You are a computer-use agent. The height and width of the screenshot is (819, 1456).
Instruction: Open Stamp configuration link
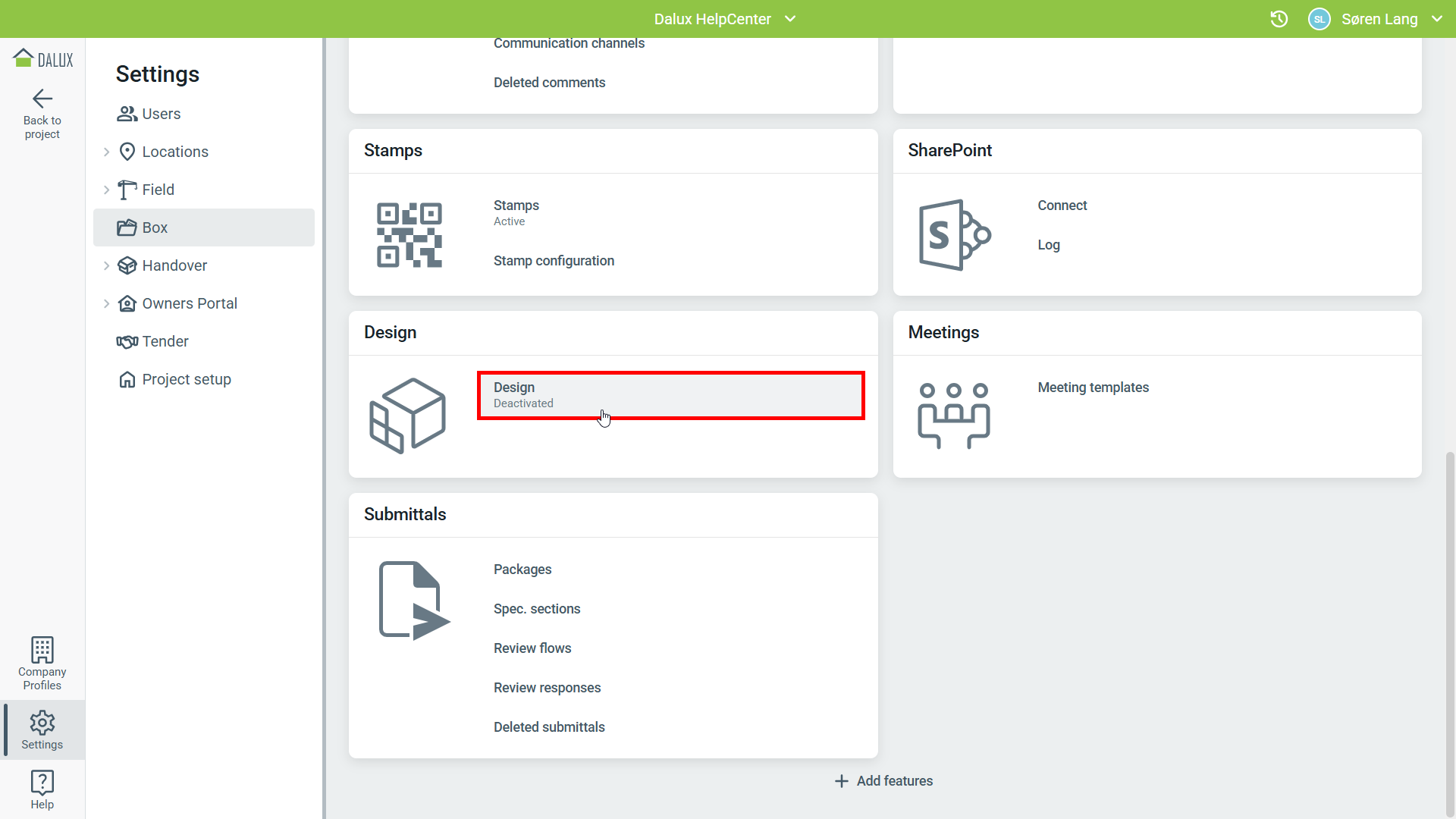click(x=554, y=261)
